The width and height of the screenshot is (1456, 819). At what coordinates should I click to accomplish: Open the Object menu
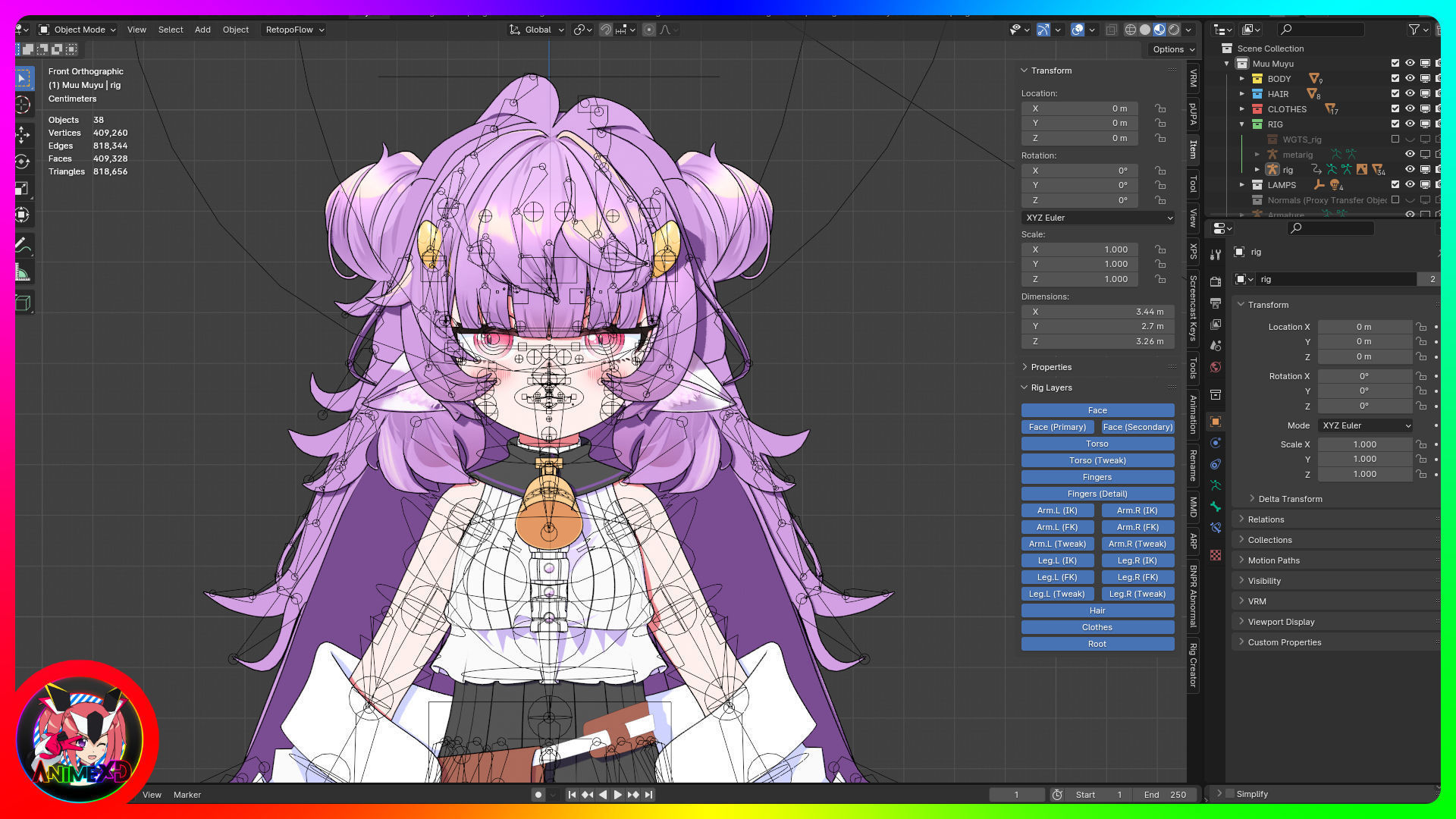235,30
